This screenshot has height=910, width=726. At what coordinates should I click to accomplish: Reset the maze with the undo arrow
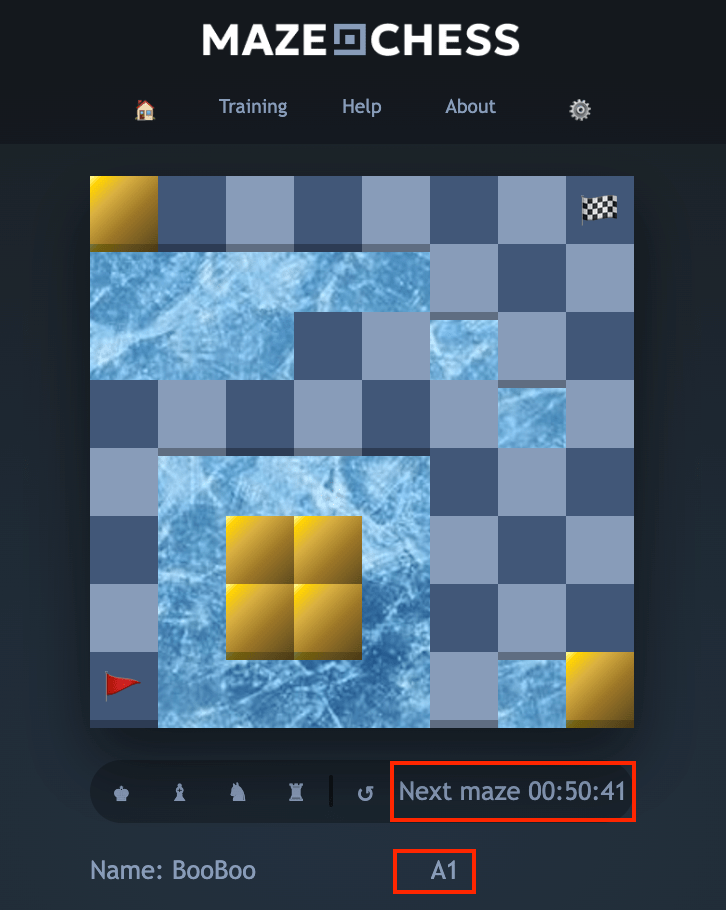[365, 793]
